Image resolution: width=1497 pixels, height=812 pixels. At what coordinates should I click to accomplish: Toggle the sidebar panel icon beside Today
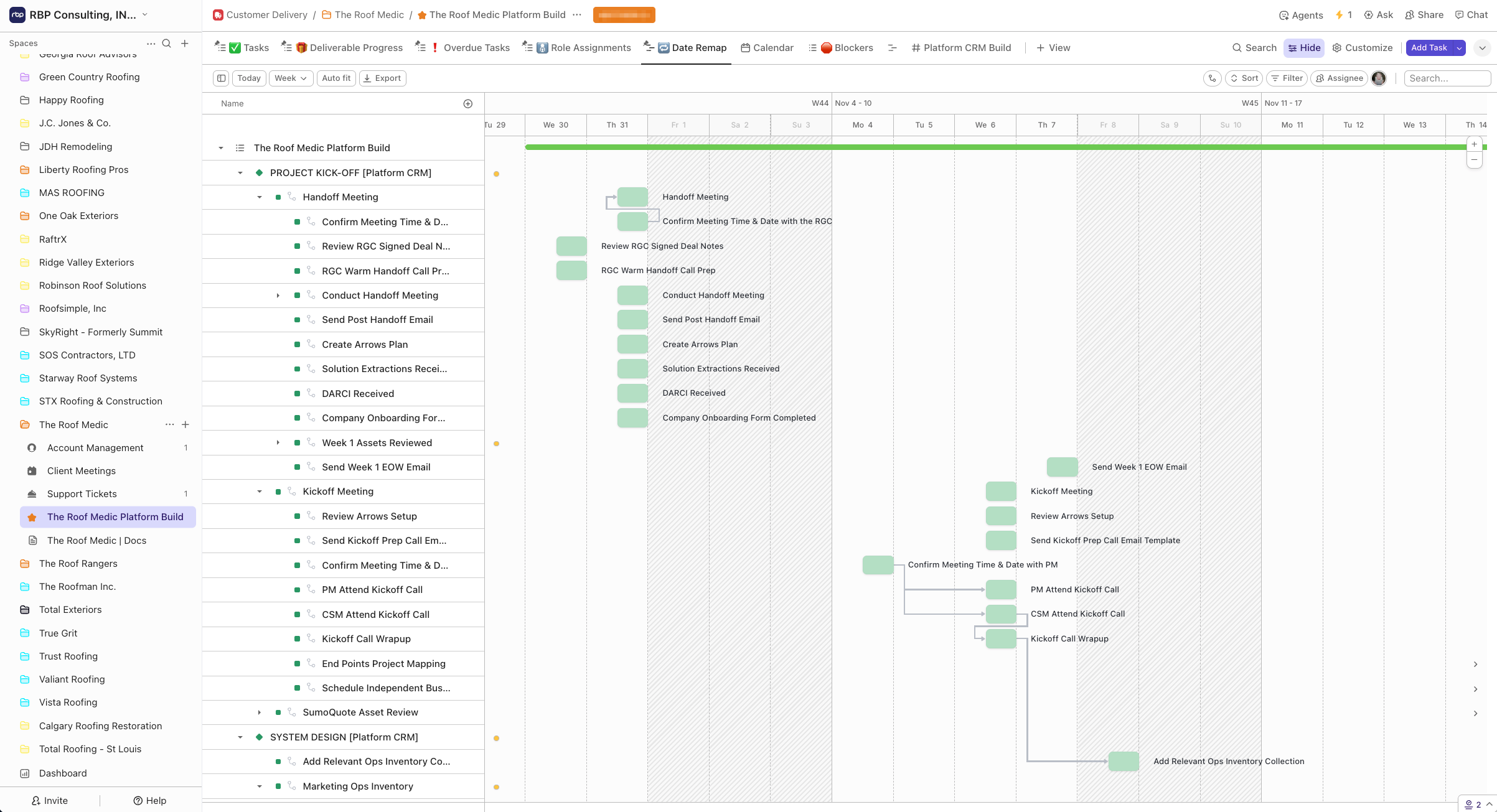(x=221, y=78)
